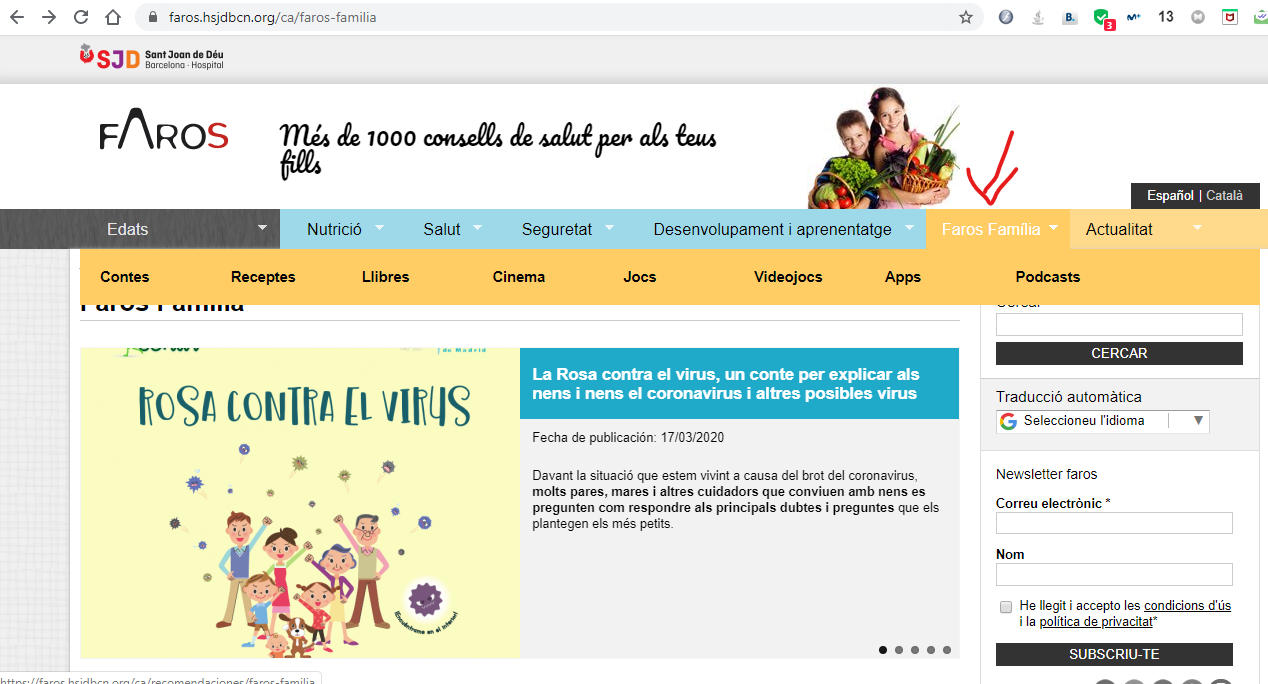
Task: Bookmark this page with the star icon
Action: [x=965, y=17]
